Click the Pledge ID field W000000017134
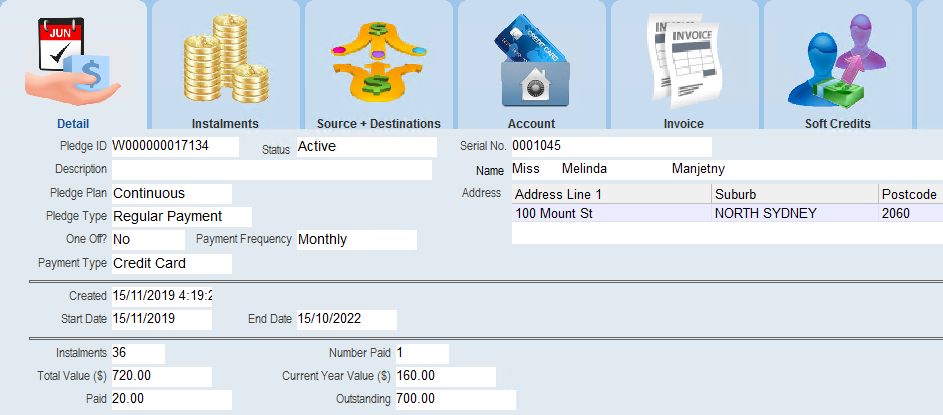 click(x=175, y=146)
